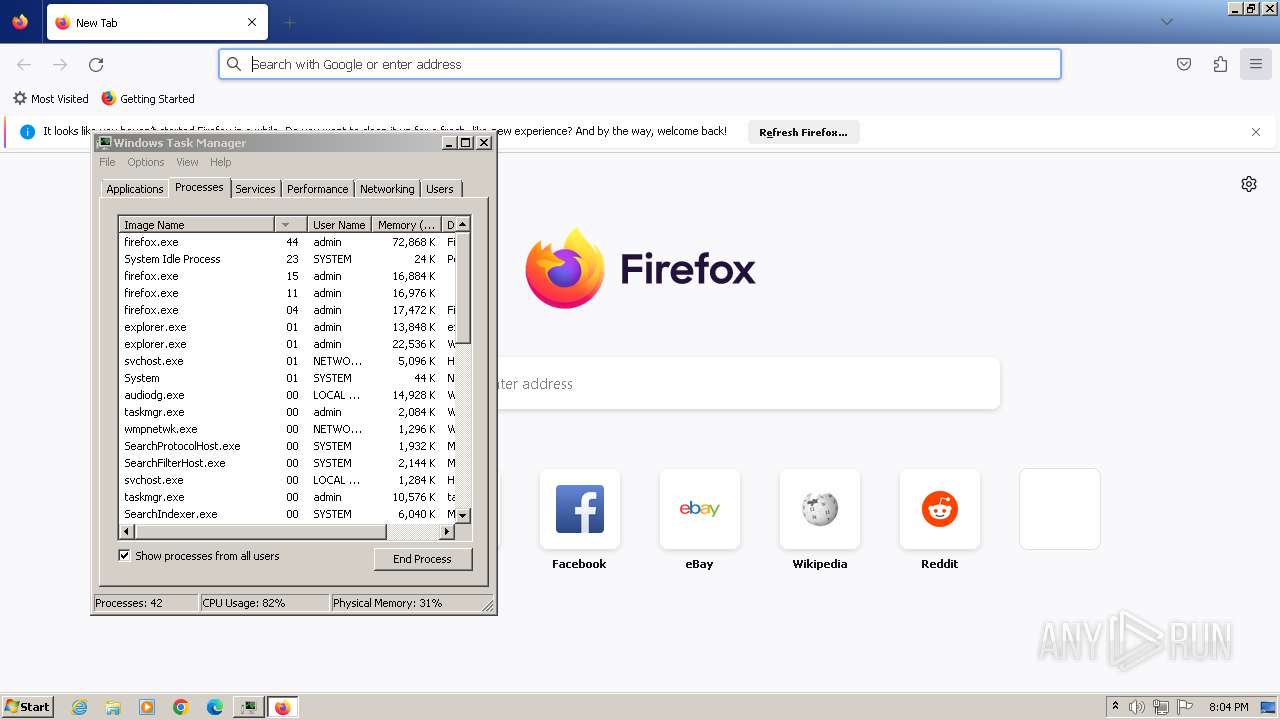This screenshot has width=1280, height=720.
Task: Switch to the Performance tab
Action: (x=317, y=189)
